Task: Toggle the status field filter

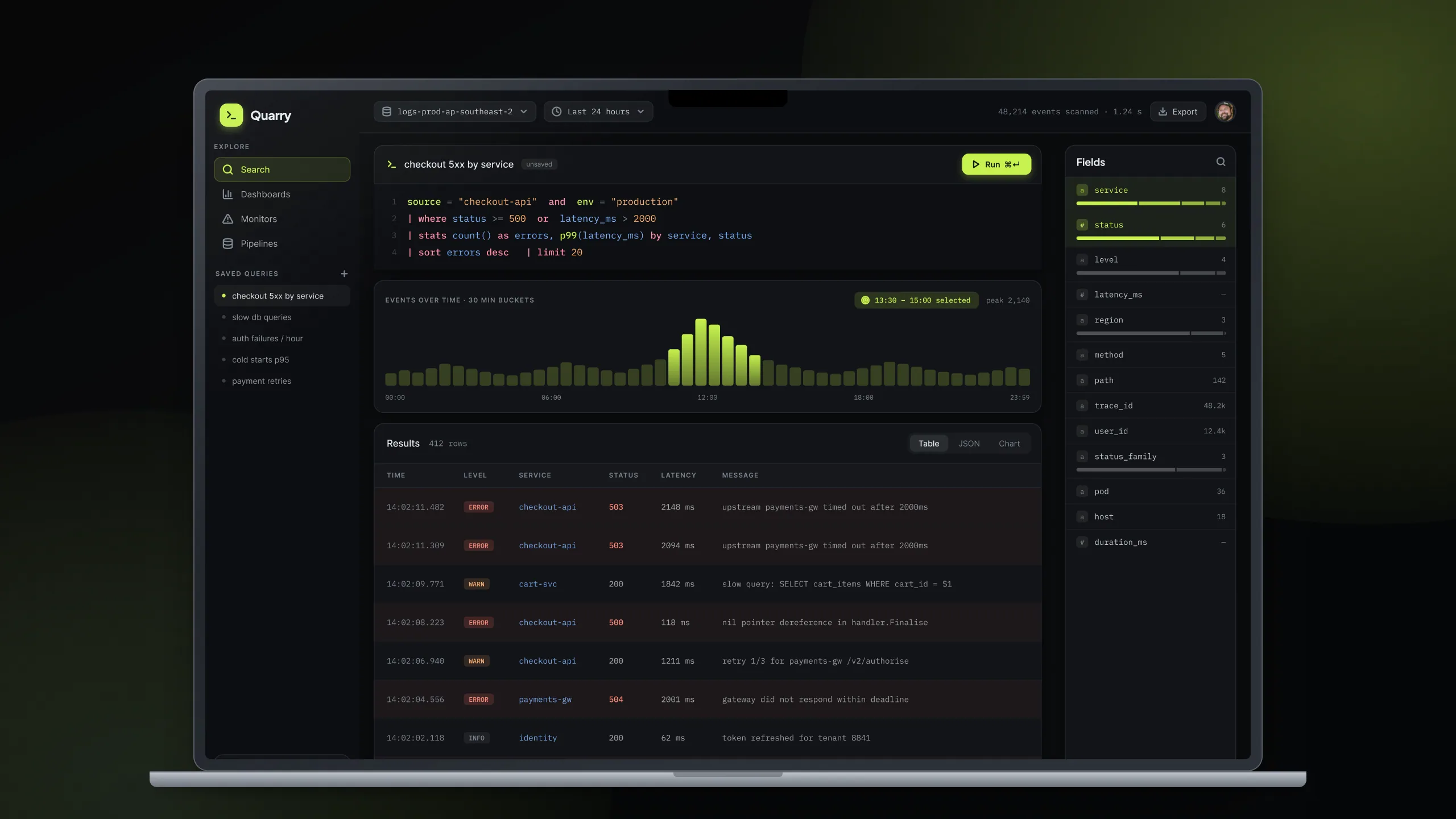Action: point(1150,230)
